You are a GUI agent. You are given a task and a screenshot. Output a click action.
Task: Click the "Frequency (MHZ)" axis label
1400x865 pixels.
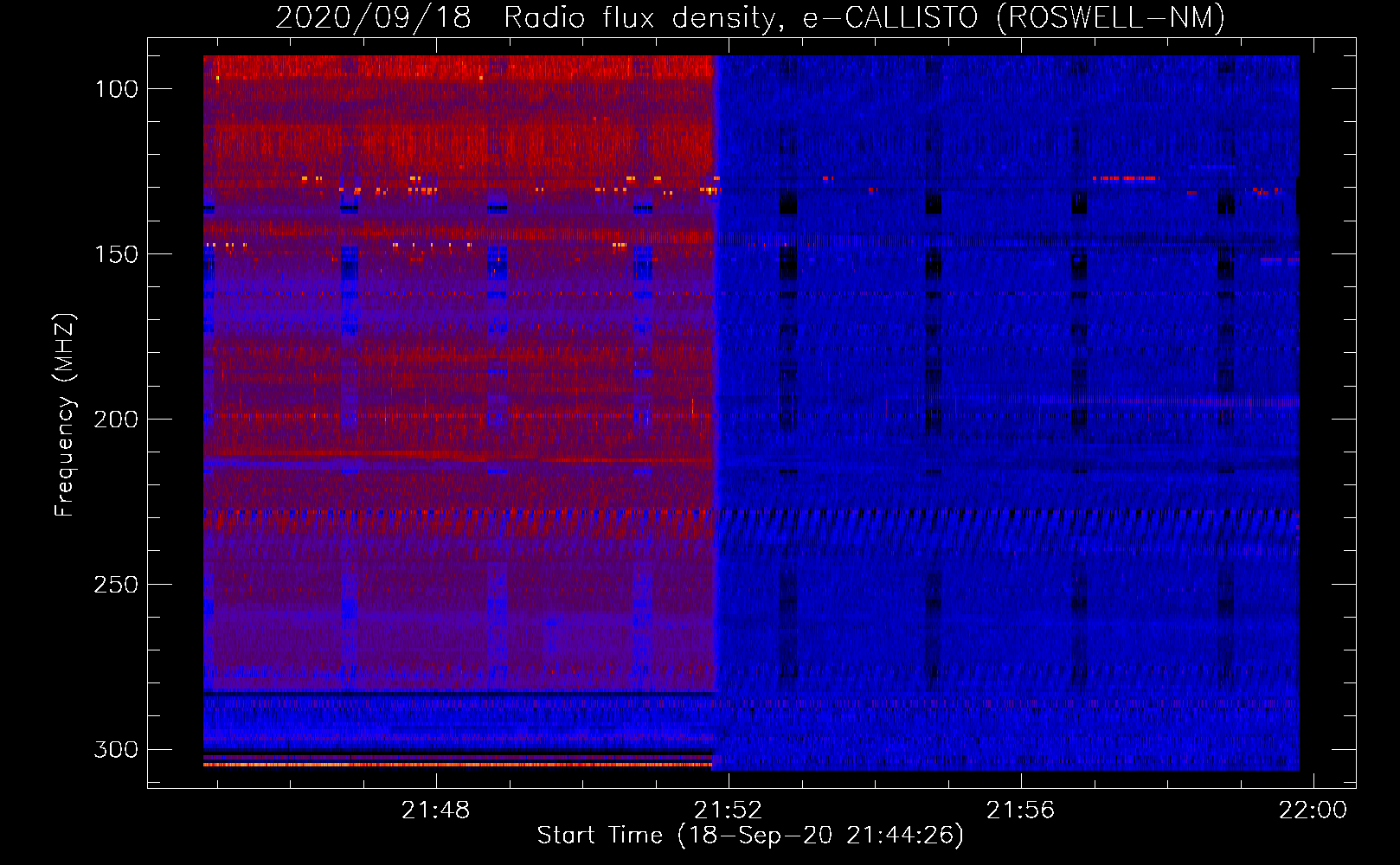pos(64,414)
